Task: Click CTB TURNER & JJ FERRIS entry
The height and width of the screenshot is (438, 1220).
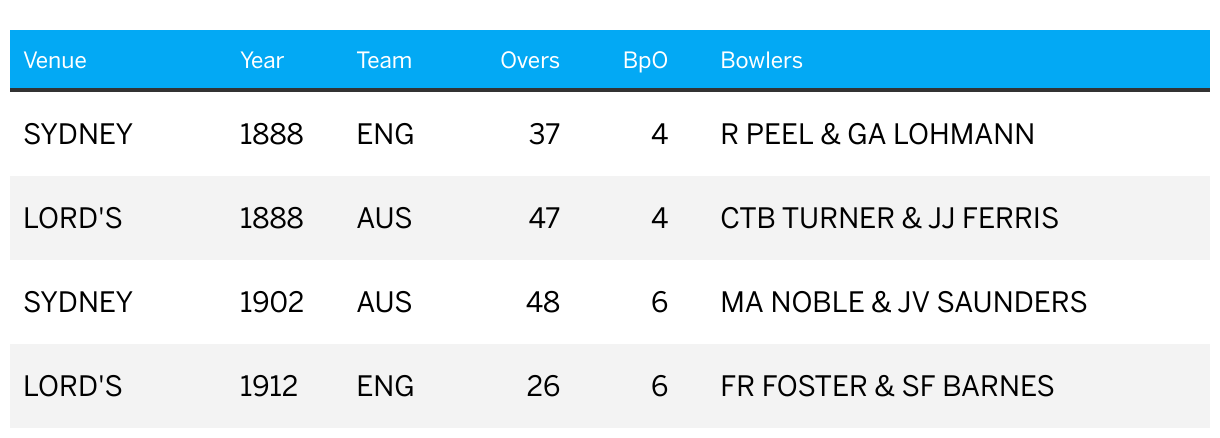Action: (889, 218)
